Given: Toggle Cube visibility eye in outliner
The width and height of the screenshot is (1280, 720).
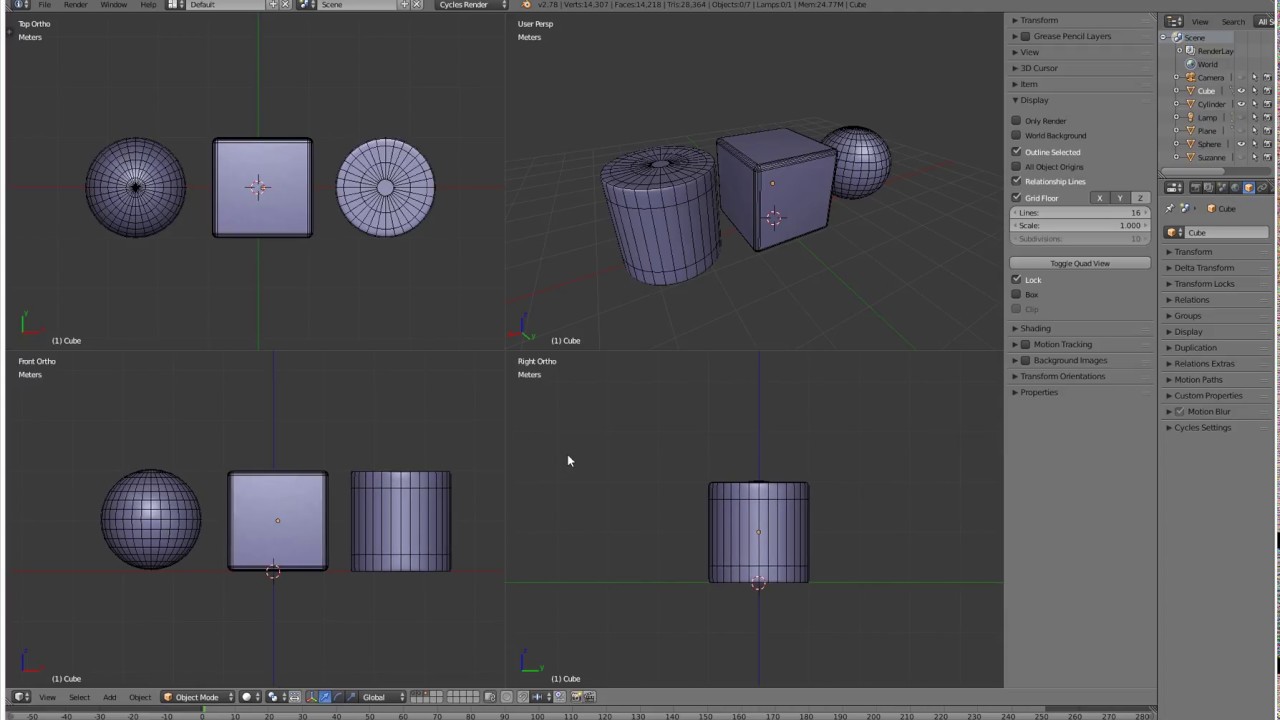Looking at the screenshot, I should 1241,90.
